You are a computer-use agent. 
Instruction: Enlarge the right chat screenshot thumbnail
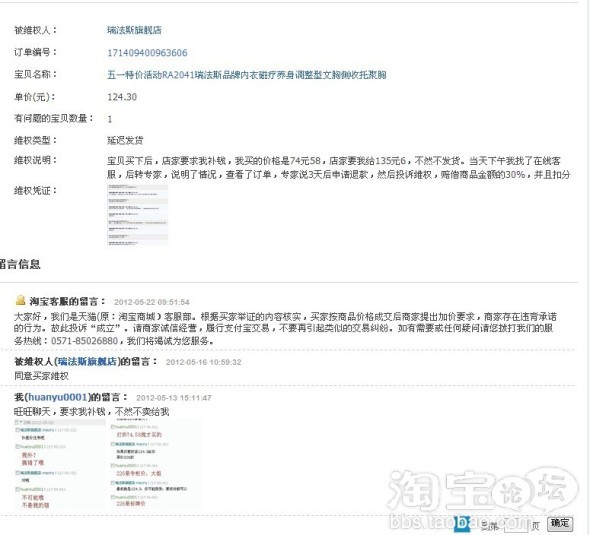155,464
